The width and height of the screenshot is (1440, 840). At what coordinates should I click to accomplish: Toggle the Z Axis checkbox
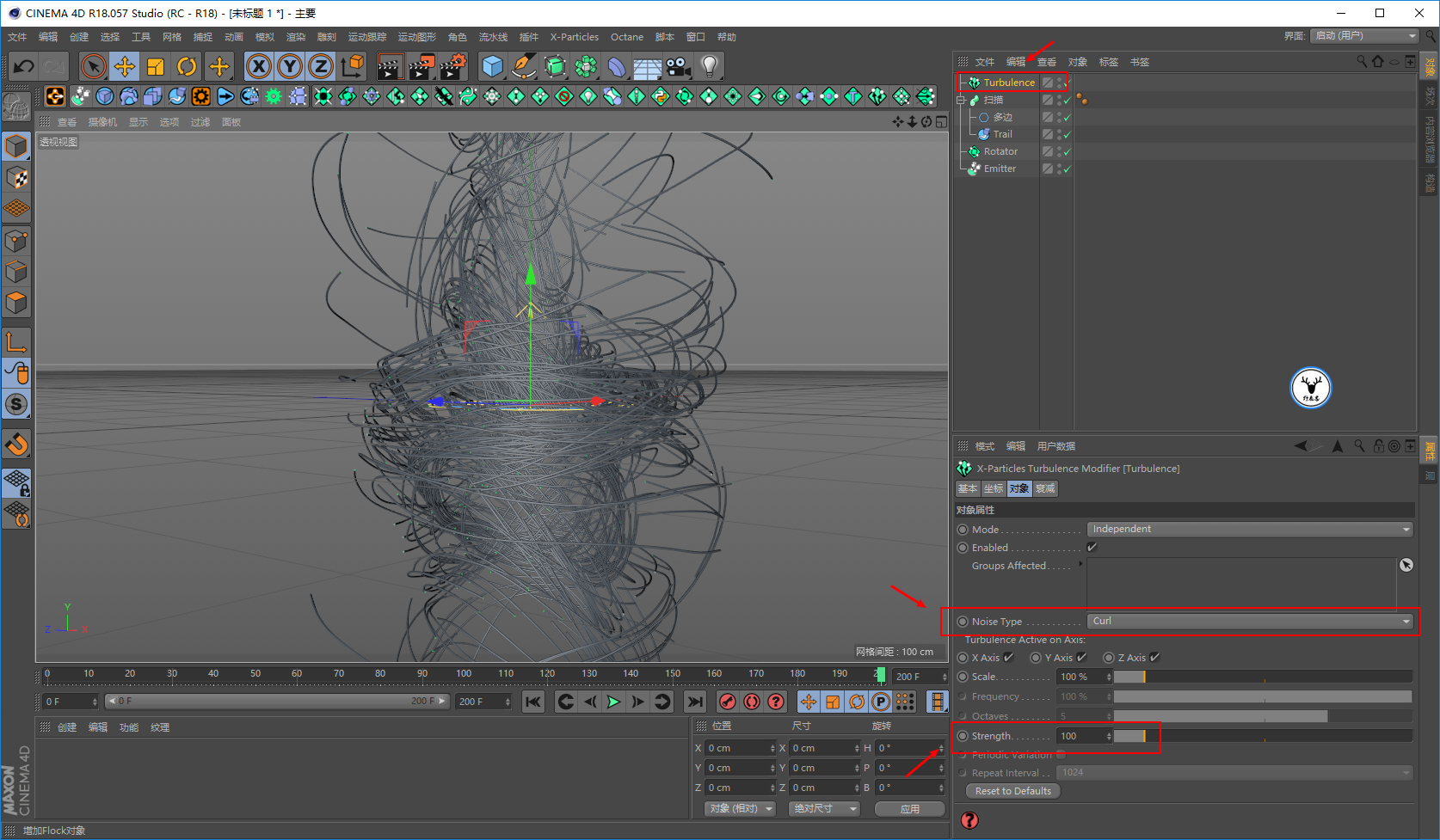[1154, 657]
